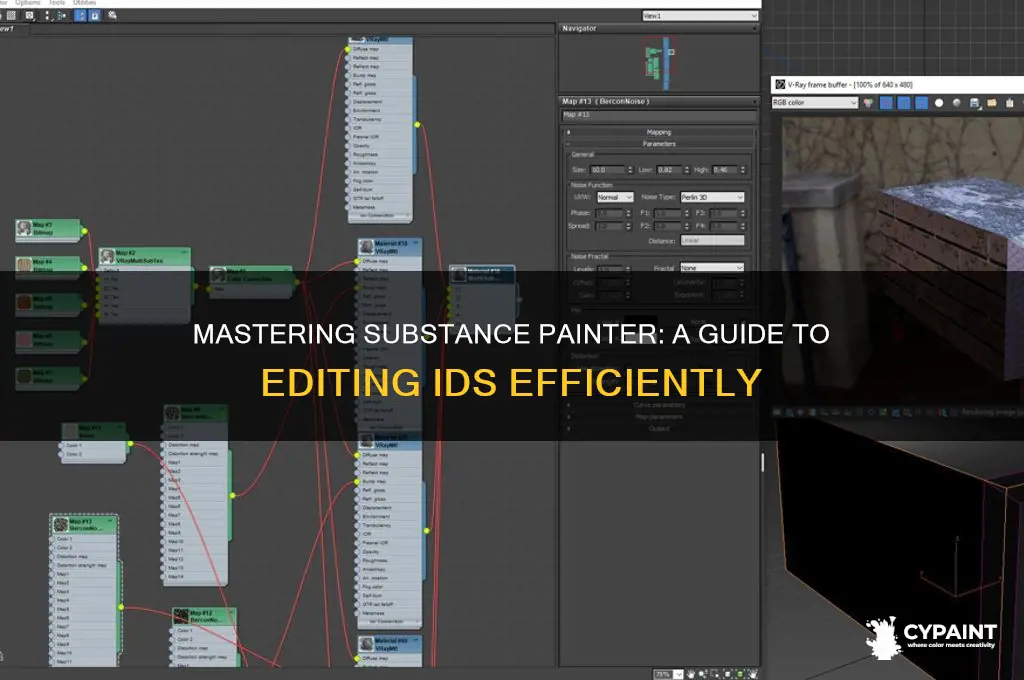This screenshot has width=1024, height=680.
Task: Click the material editor vertical scrollbar handle
Action: [x=762, y=462]
